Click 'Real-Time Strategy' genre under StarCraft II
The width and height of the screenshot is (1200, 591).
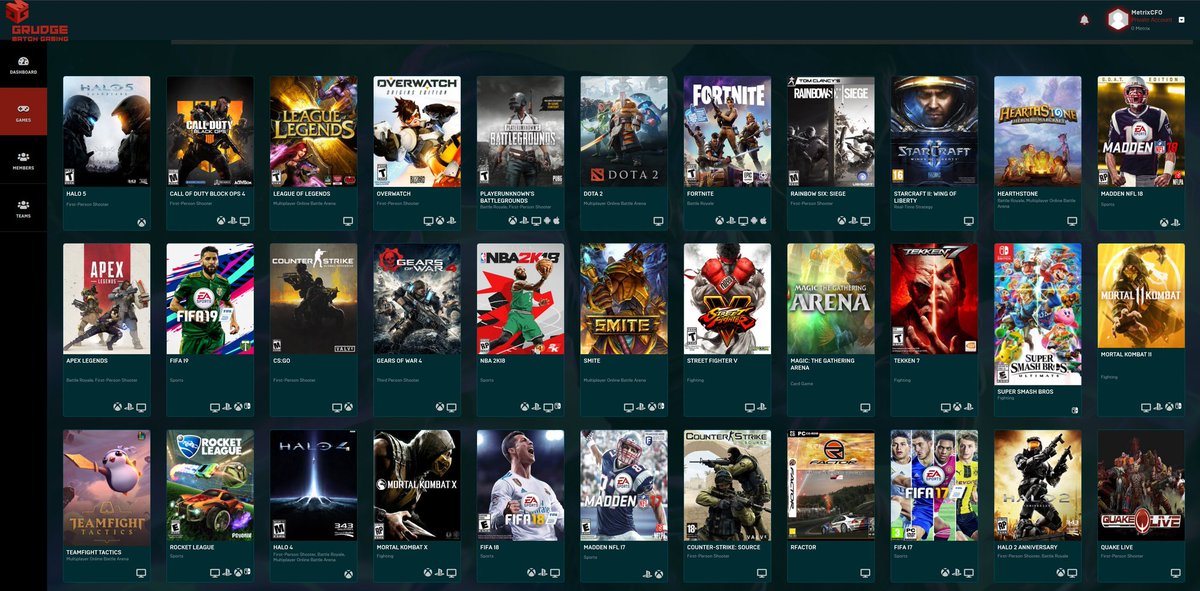click(x=914, y=208)
